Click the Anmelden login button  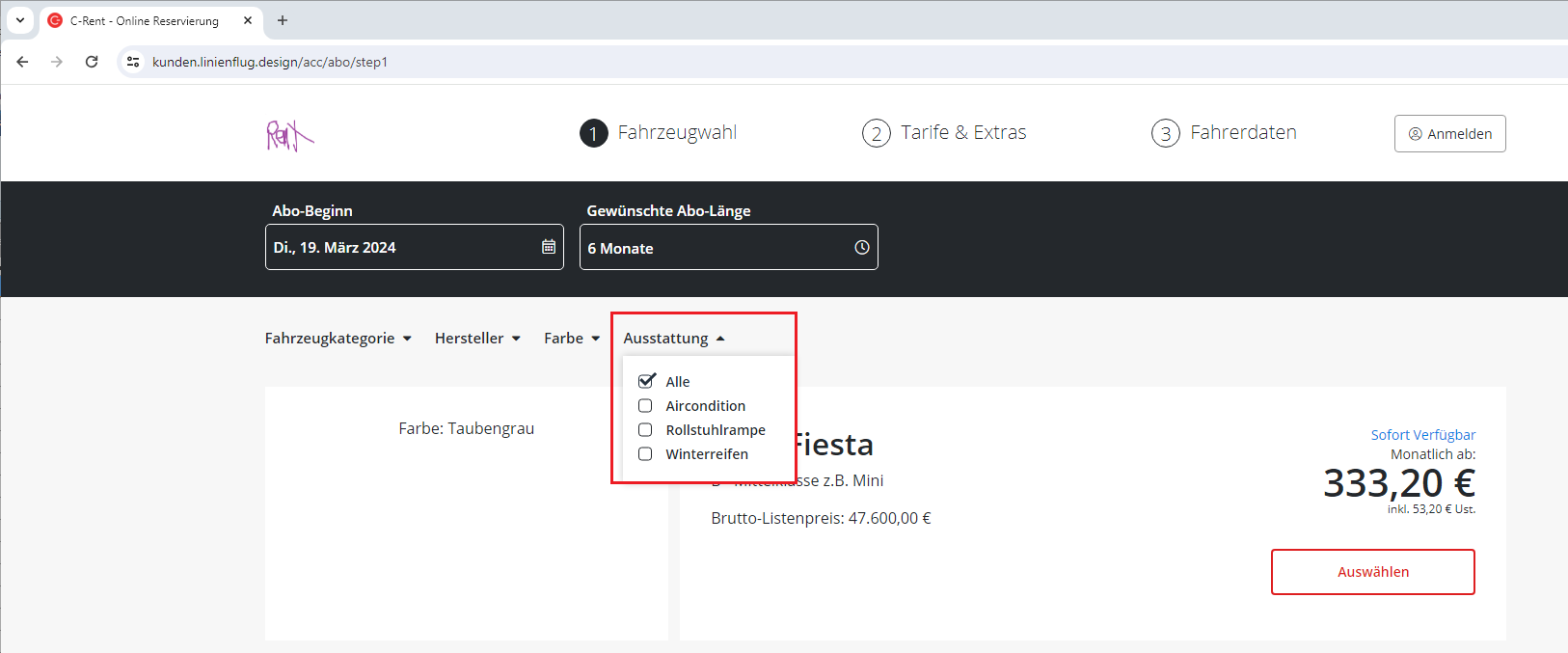1449,134
